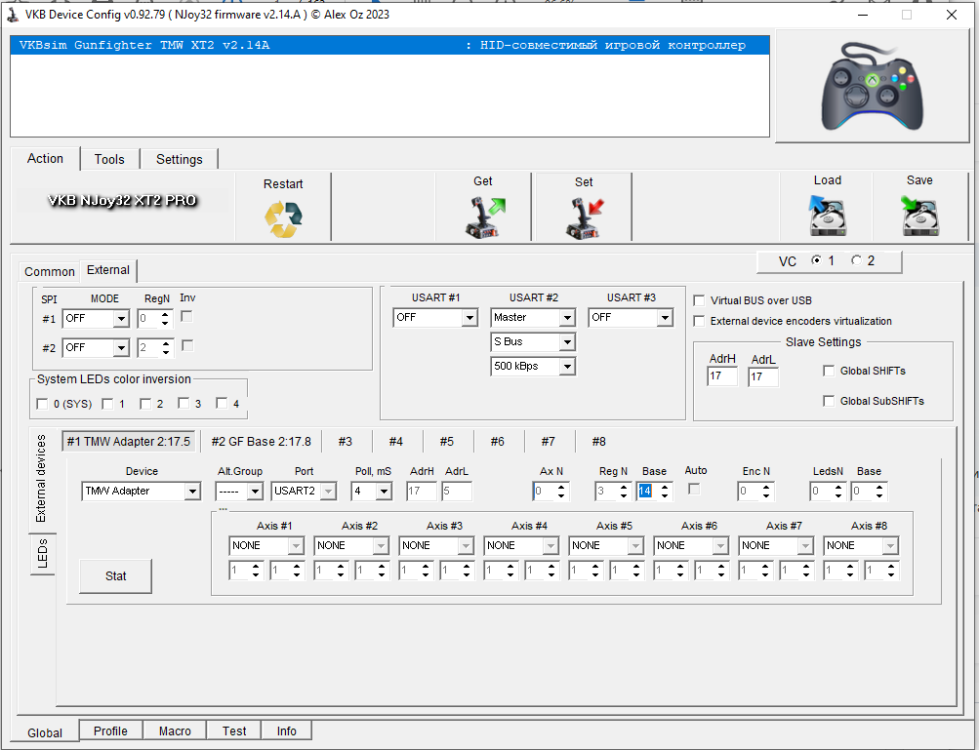Viewport: 979px width, 750px height.
Task: Click the Stat button
Action: [x=116, y=576]
